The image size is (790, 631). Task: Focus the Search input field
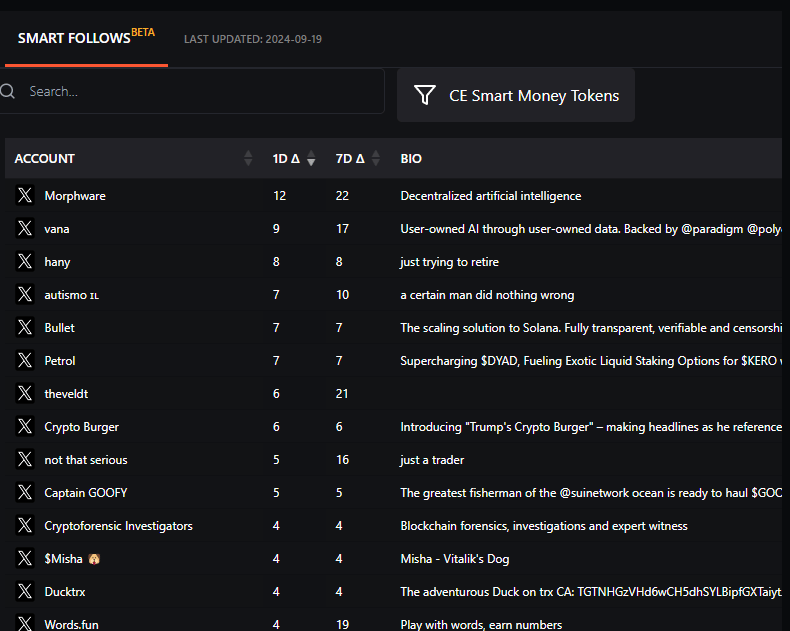pyautogui.click(x=192, y=91)
